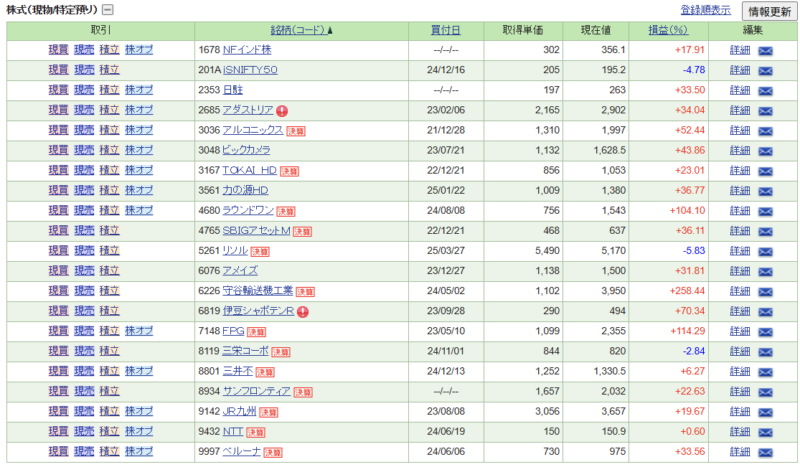Click the envelope icon for アルコニックス row

765,131
